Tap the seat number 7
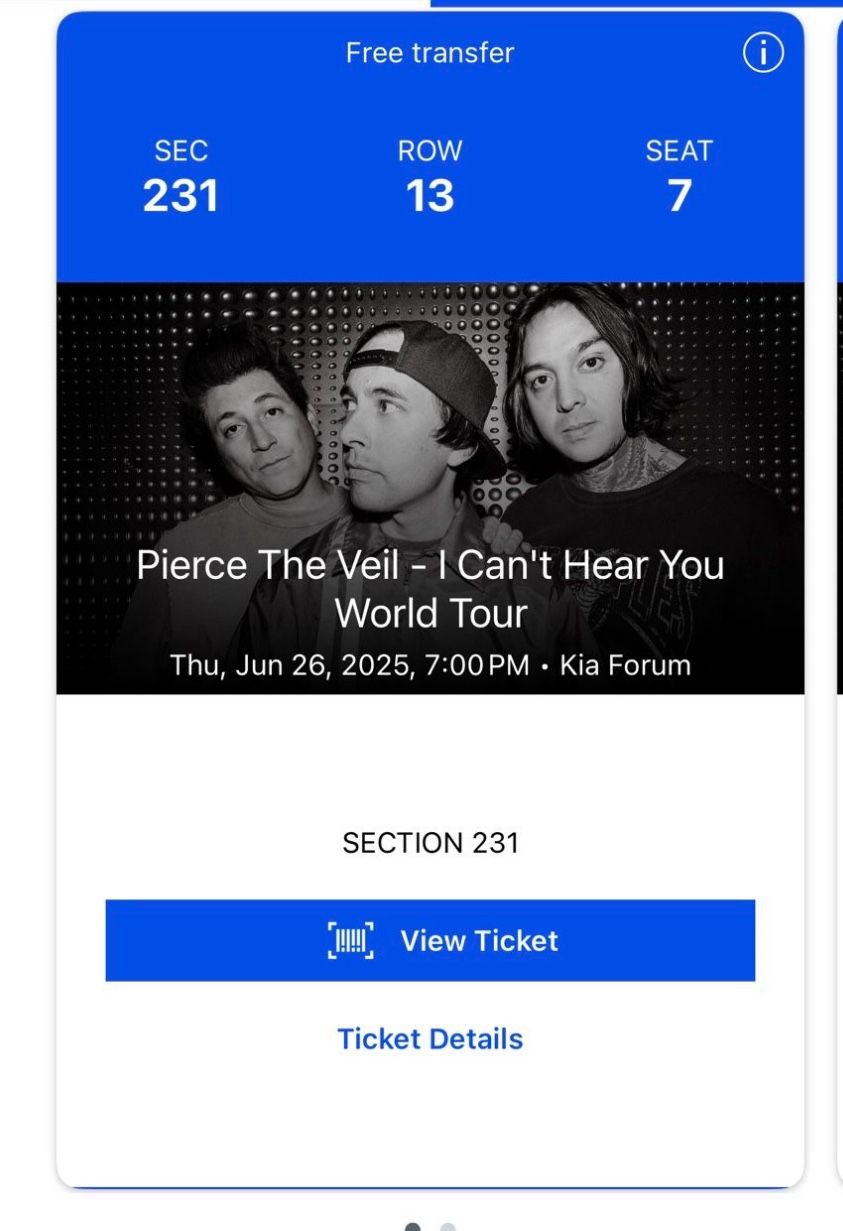 (679, 196)
